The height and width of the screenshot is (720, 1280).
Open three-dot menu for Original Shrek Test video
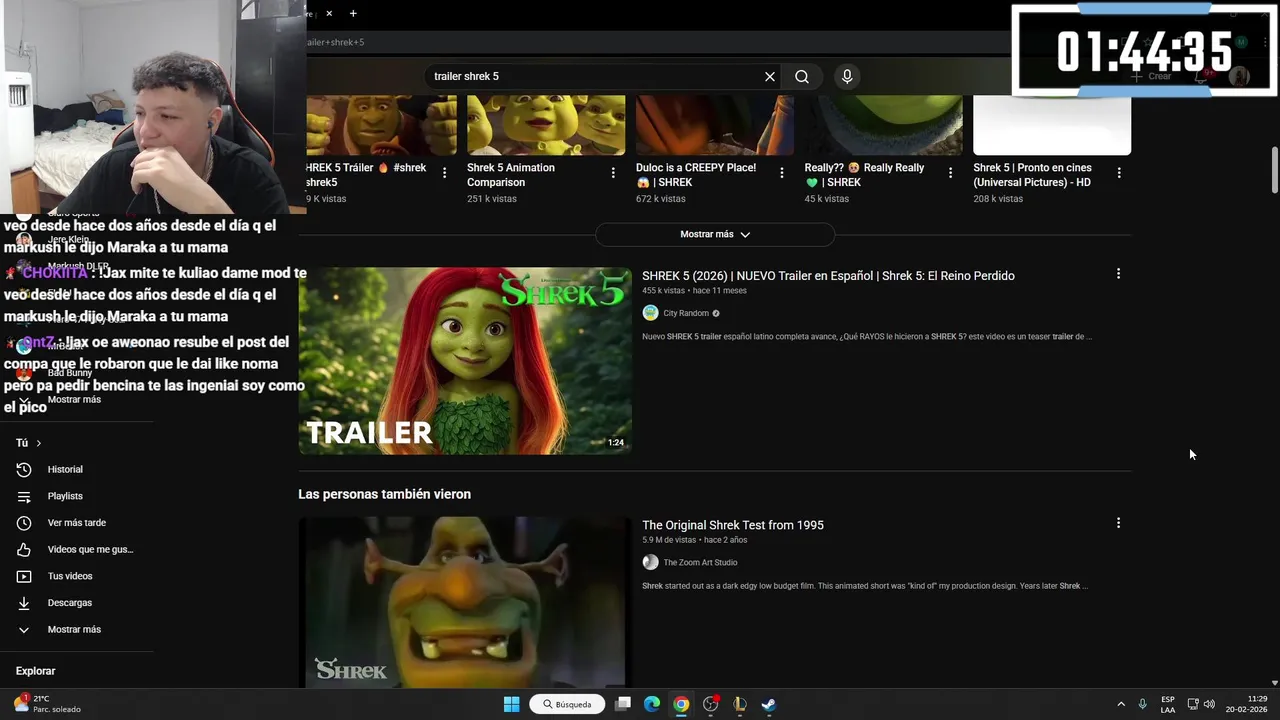click(x=1118, y=522)
